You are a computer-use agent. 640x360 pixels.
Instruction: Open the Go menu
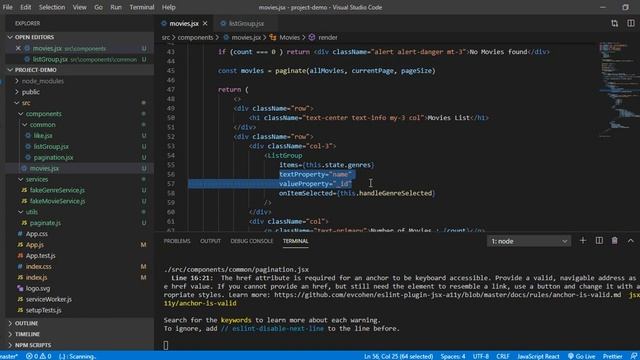pyautogui.click(x=98, y=7)
